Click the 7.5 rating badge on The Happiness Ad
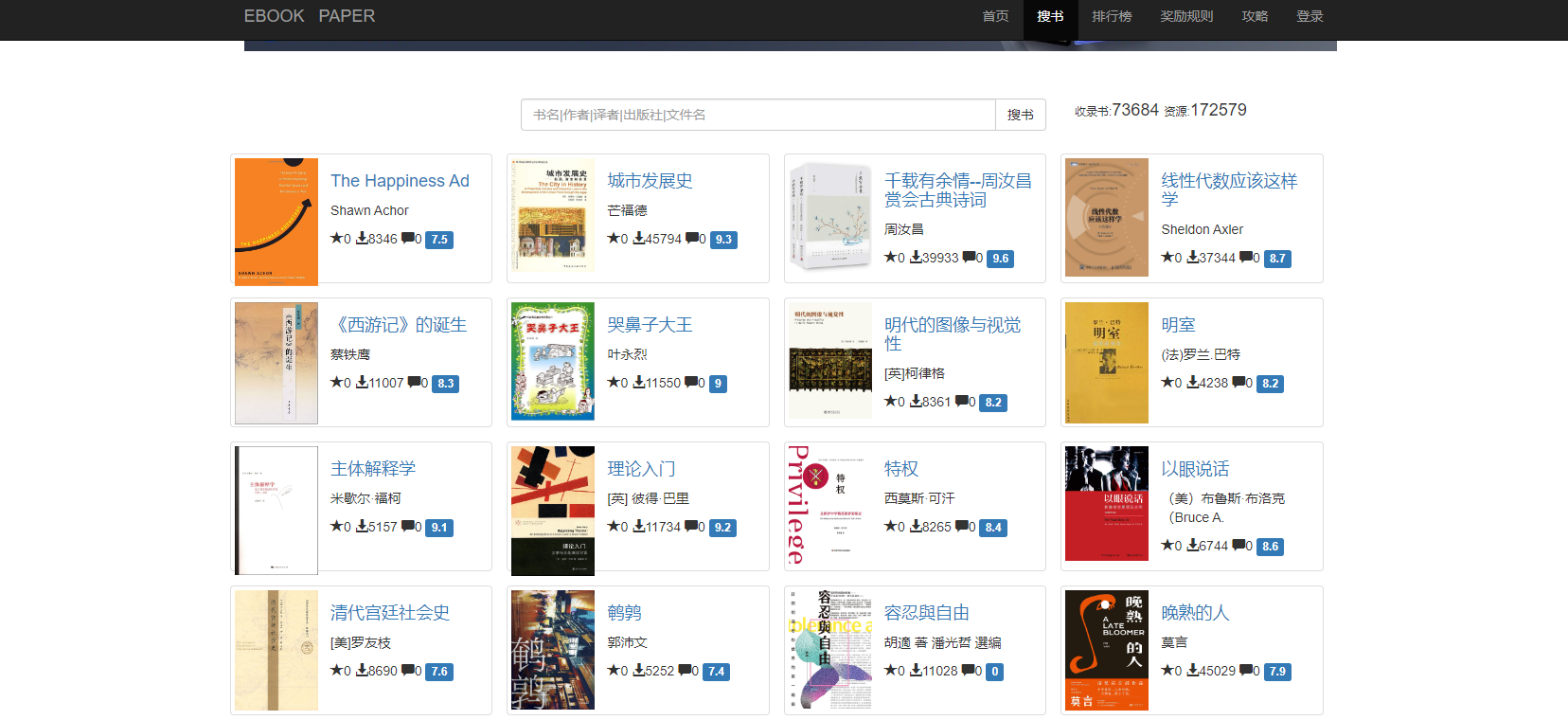This screenshot has height=720, width=1568. (439, 240)
